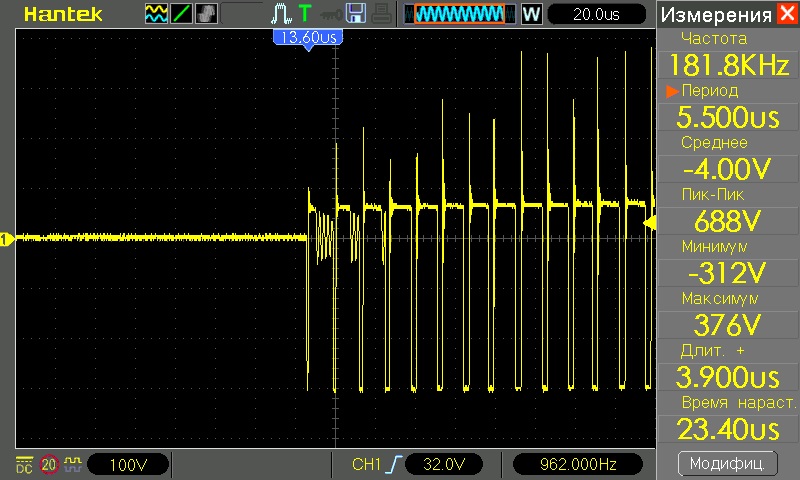Click the -312V minimum value
The image size is (800, 480).
pyautogui.click(x=728, y=273)
